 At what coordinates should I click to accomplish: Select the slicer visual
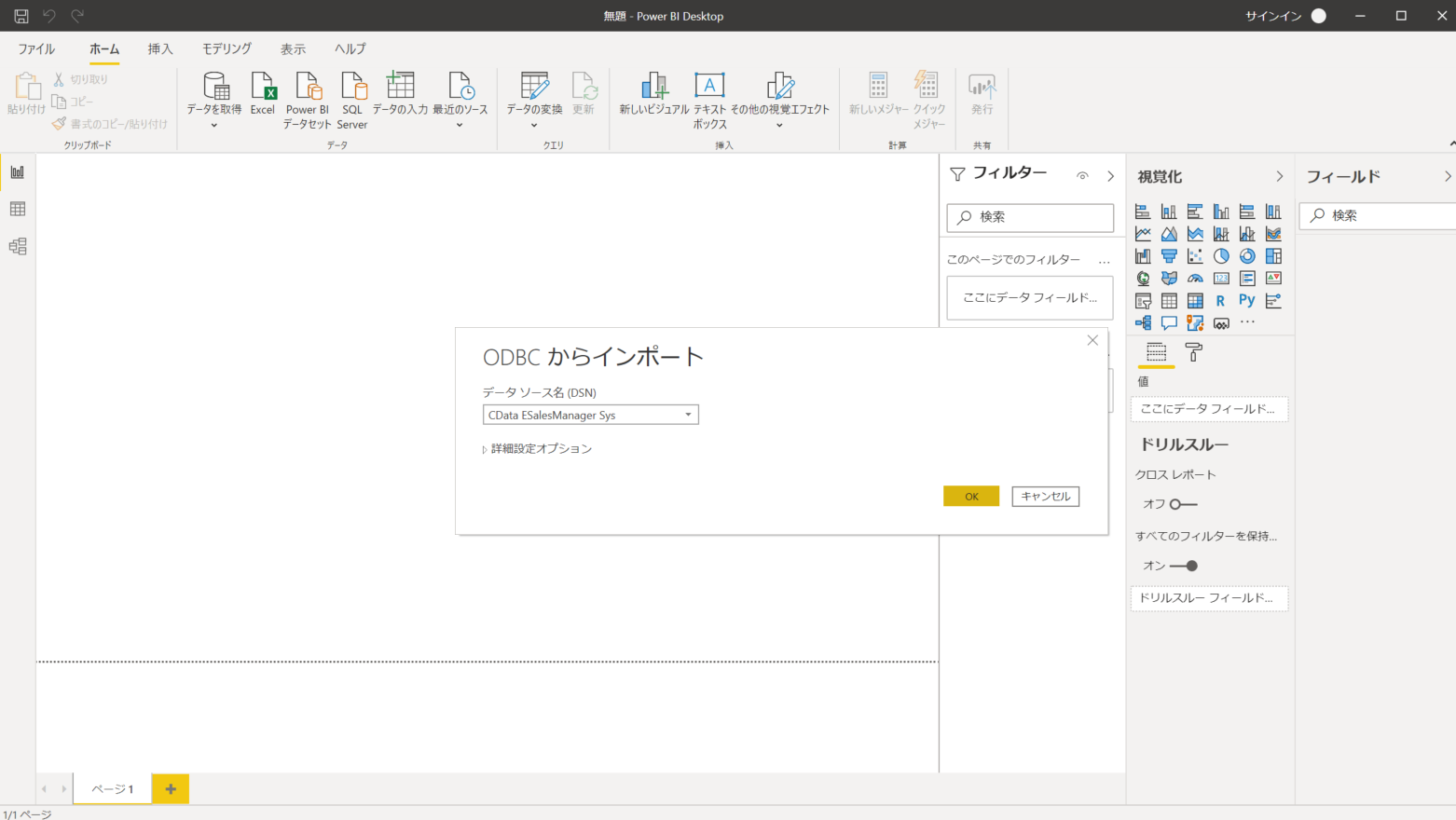[x=1143, y=301]
